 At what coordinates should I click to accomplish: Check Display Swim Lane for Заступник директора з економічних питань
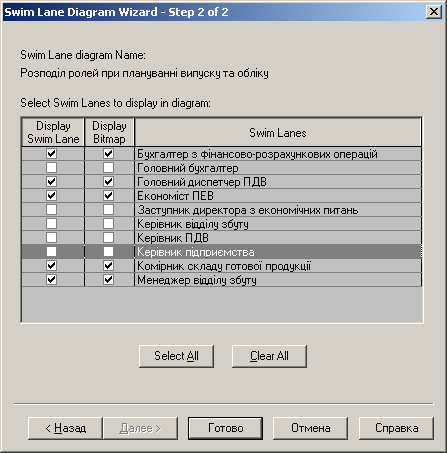[x=51, y=210]
